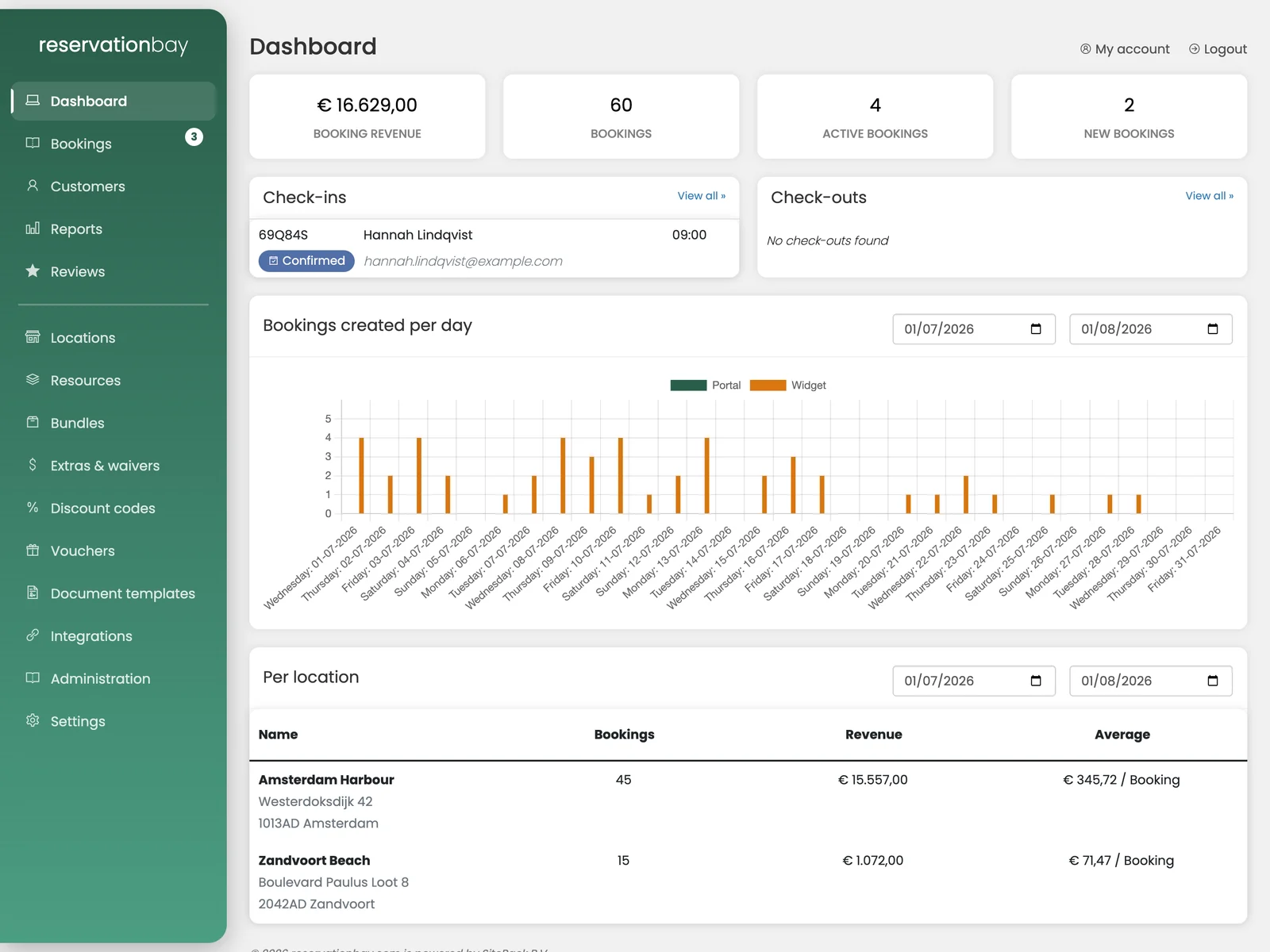The image size is (1270, 952).
Task: Click Per location end date field
Action: click(1151, 681)
